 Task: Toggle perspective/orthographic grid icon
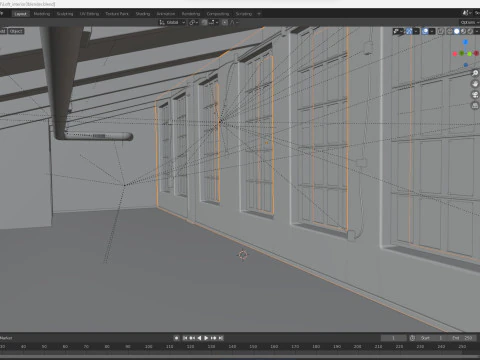475,106
